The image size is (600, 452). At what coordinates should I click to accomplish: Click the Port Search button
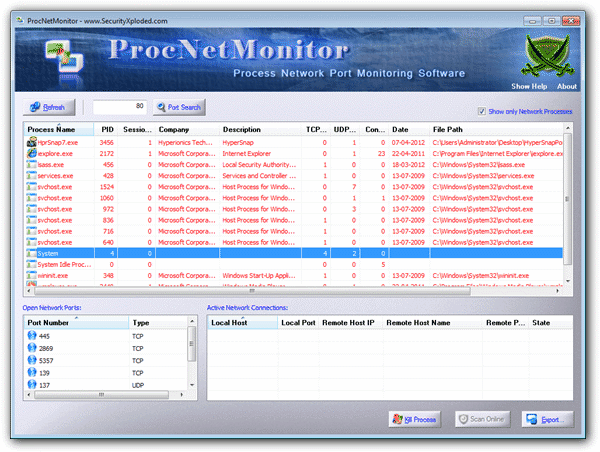tap(179, 107)
